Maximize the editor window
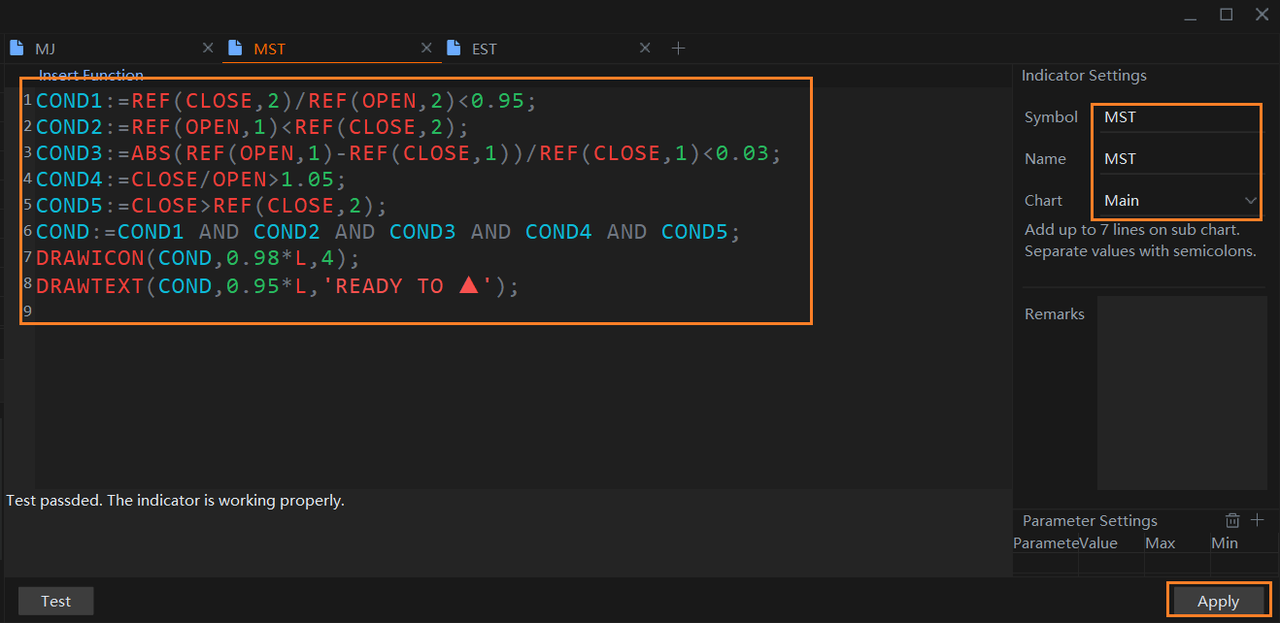The image size is (1280, 623). coord(1226,14)
